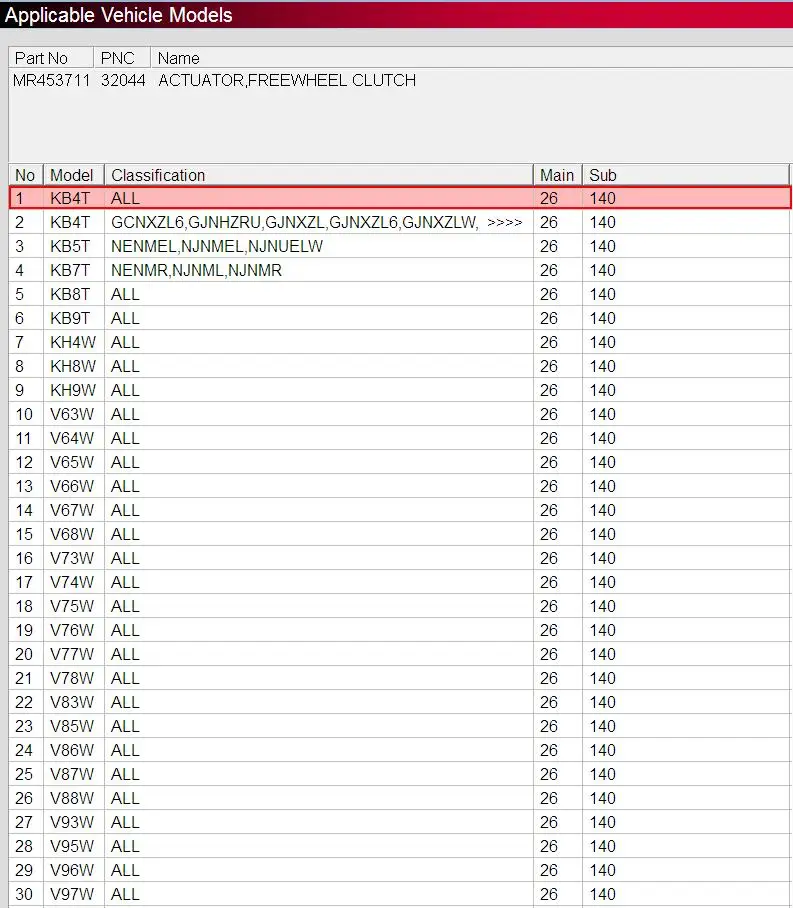Select model V85W row
This screenshot has height=908, width=793.
tap(400, 727)
